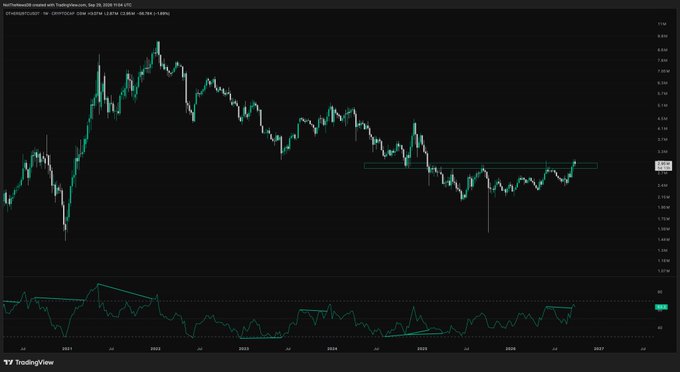680x372 pixels.
Task: Select the 3.7M price scale label
Action: [663, 140]
